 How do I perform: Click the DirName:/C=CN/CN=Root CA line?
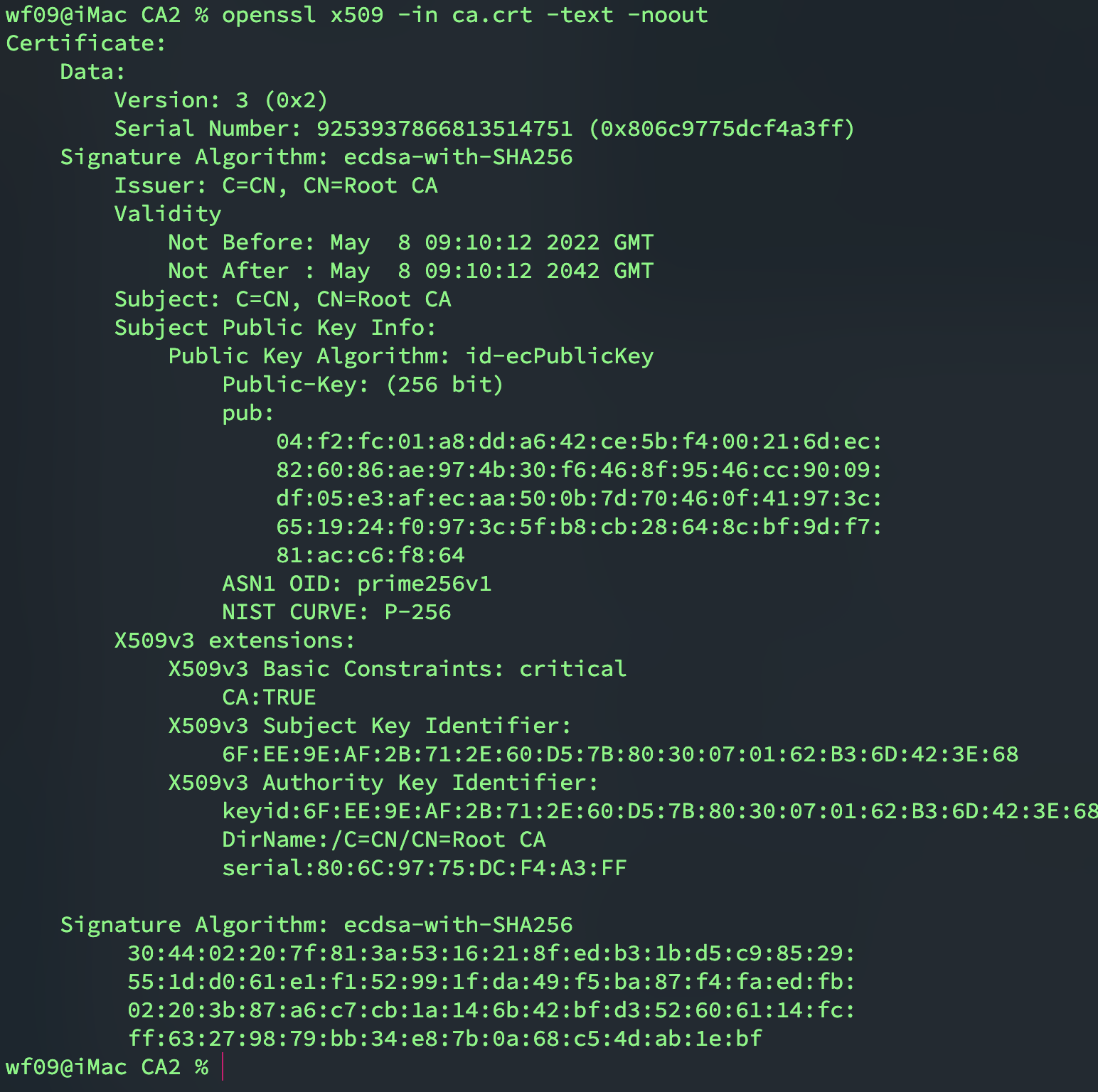[383, 840]
